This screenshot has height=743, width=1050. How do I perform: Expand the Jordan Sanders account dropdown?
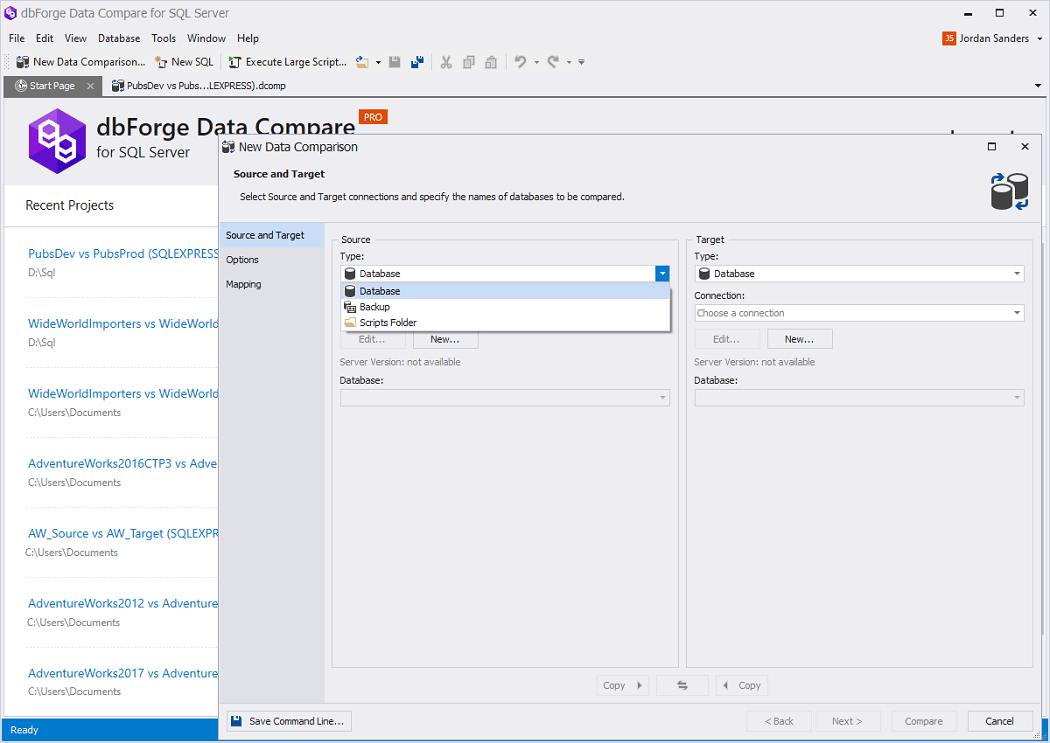coord(1040,38)
